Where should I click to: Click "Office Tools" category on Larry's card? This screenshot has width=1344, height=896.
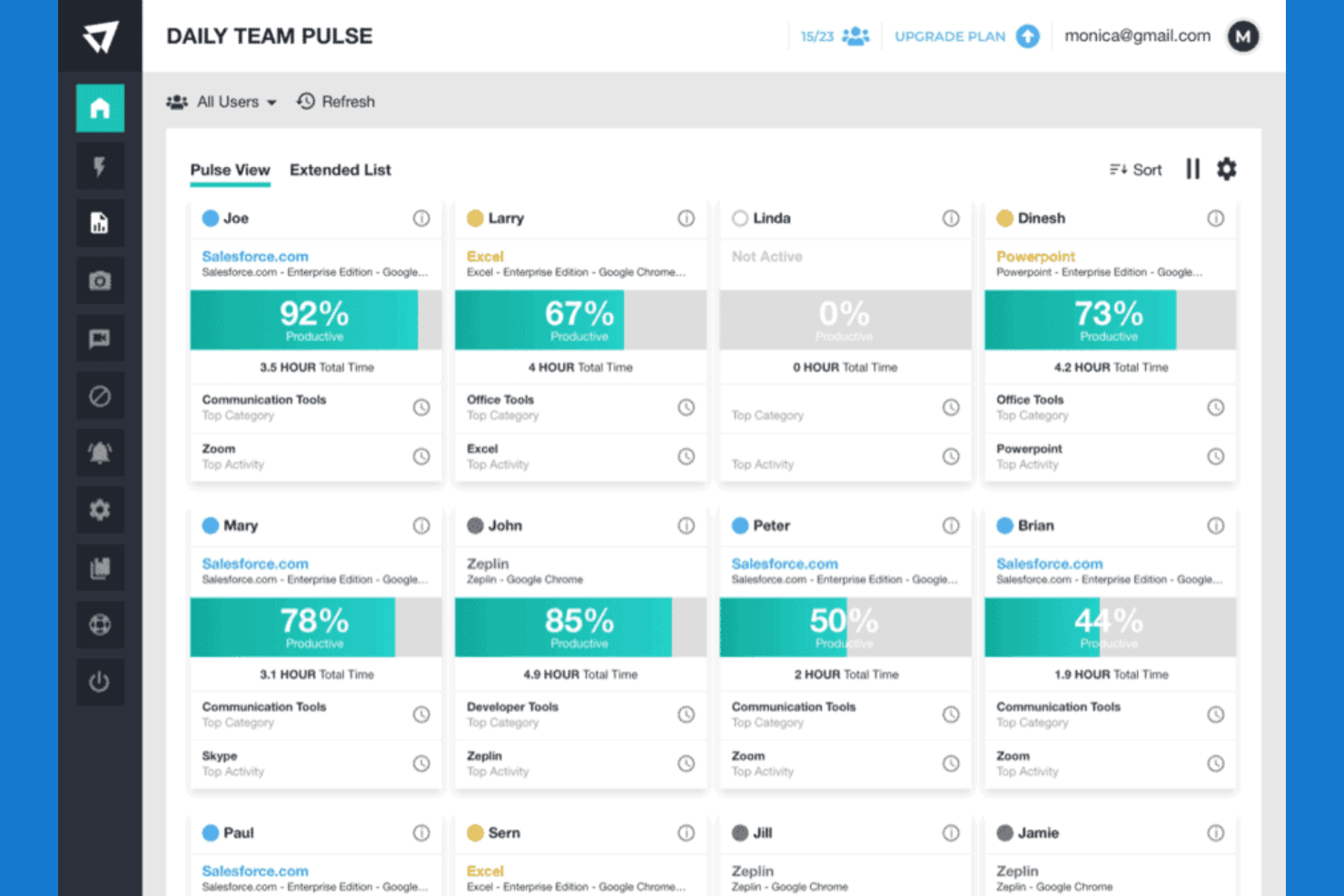pos(500,399)
